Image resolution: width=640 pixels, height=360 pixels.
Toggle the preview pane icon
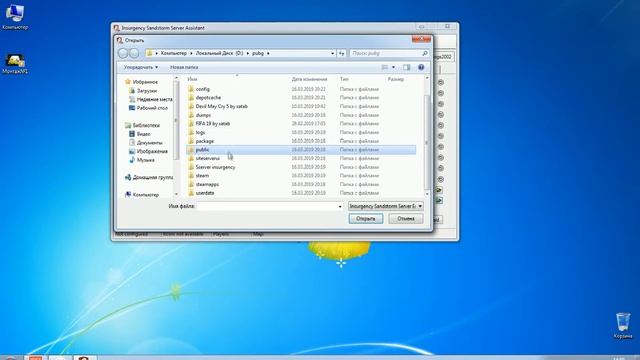[407, 67]
